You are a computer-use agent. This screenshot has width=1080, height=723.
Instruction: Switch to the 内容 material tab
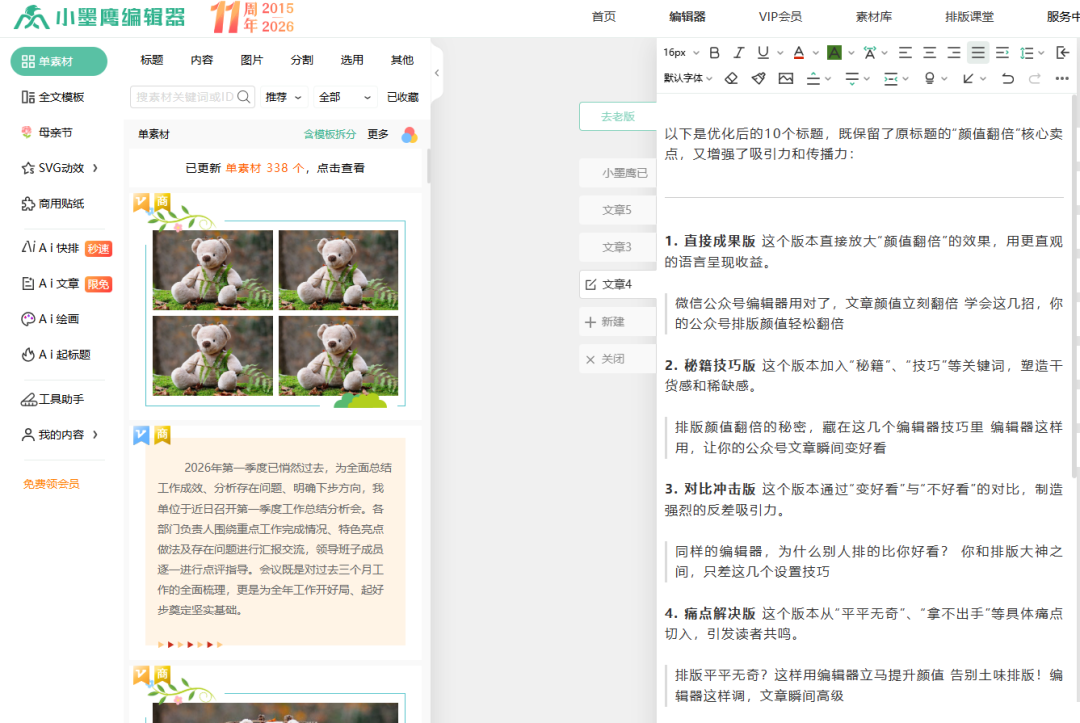point(202,60)
